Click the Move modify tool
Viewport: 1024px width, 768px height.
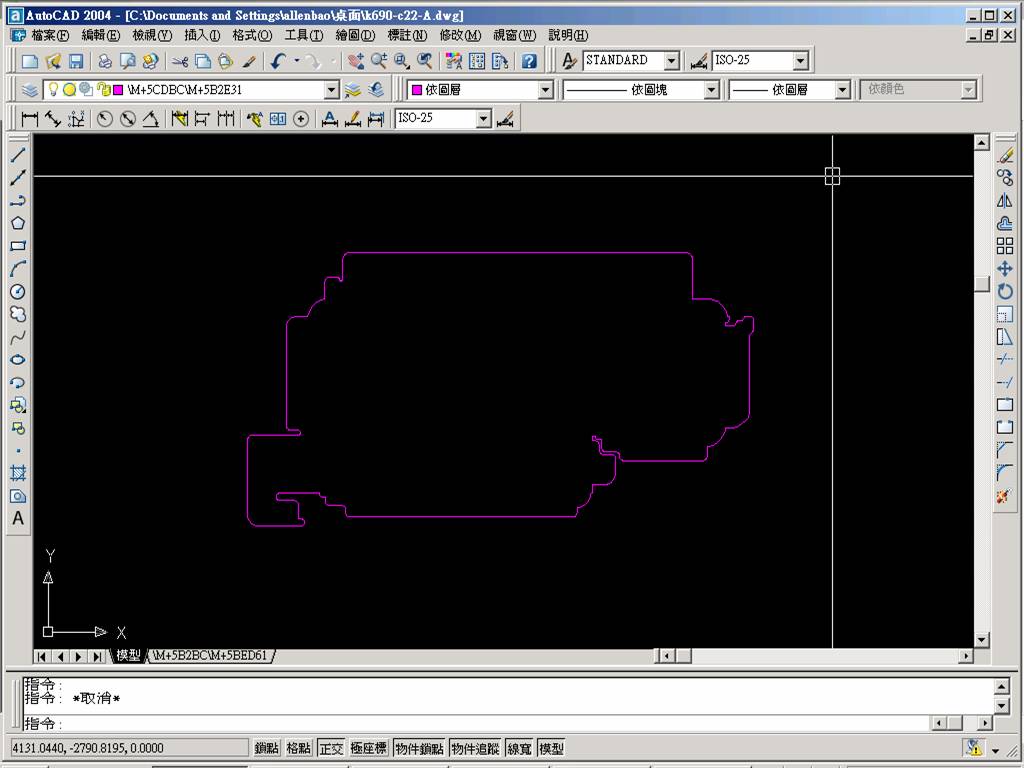click(x=1005, y=268)
